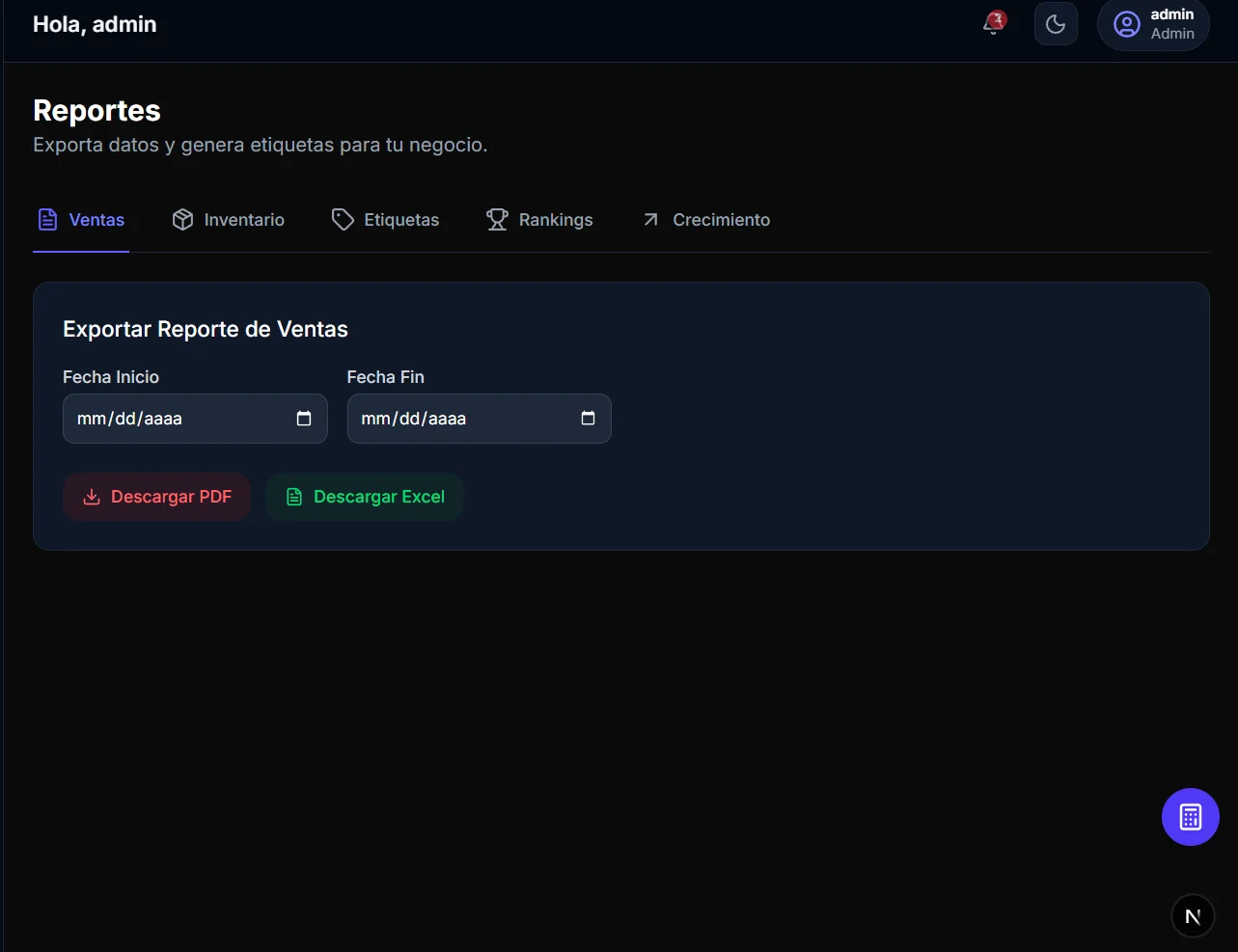Toggle dark mode with the moon icon
1238x952 pixels.
tap(1056, 24)
